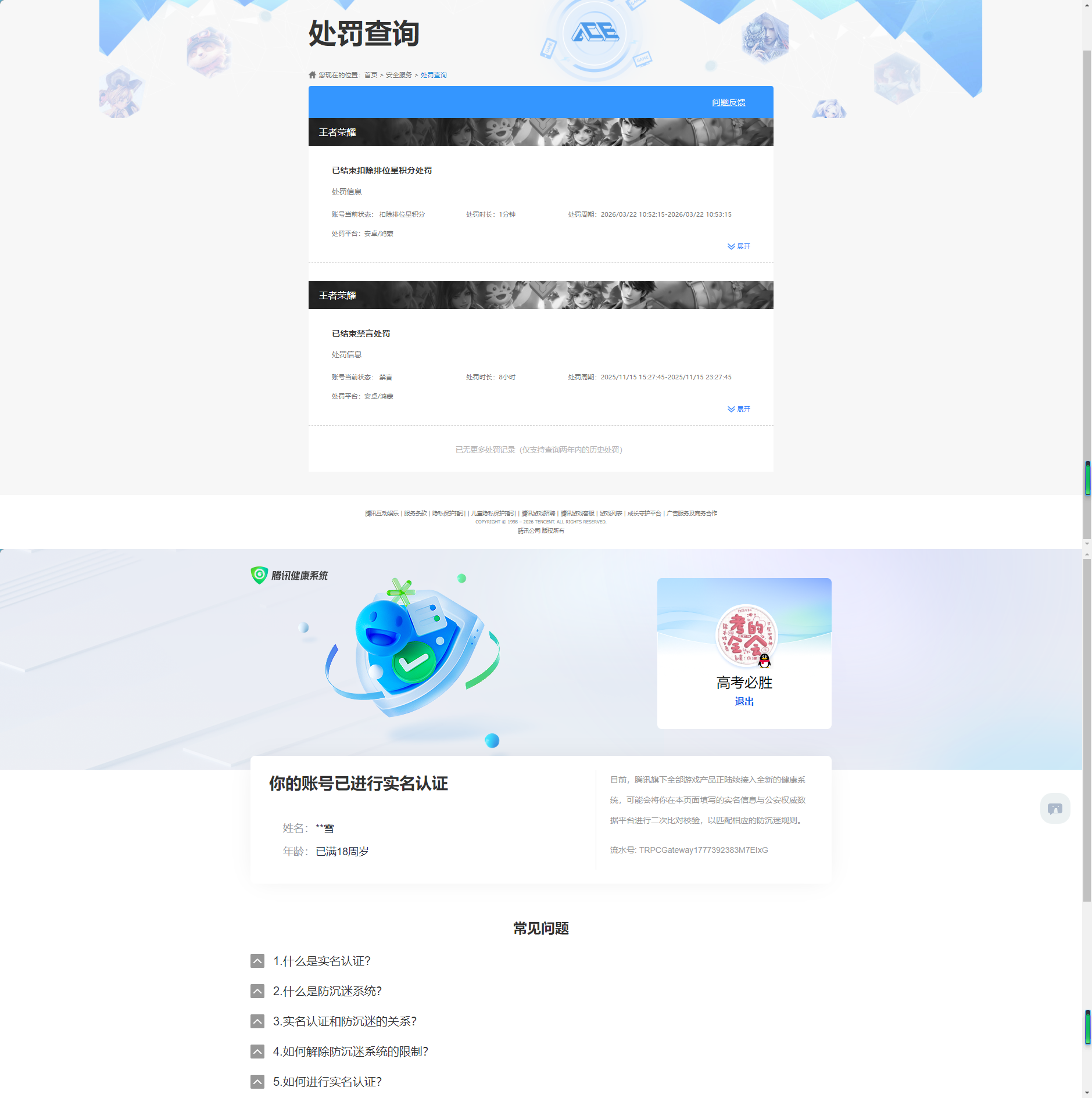Click 退出 to log out

click(744, 701)
